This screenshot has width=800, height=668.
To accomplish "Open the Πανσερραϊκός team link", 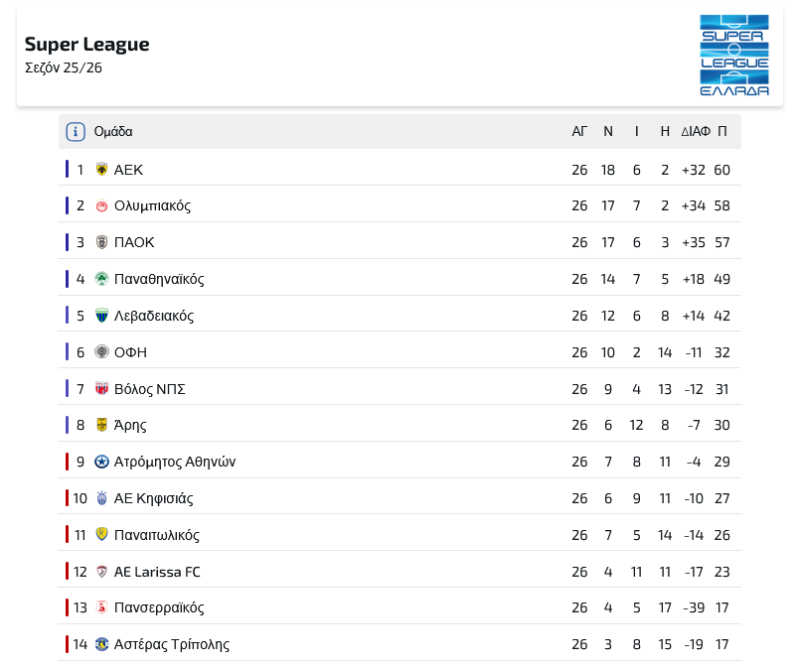I will (x=158, y=608).
